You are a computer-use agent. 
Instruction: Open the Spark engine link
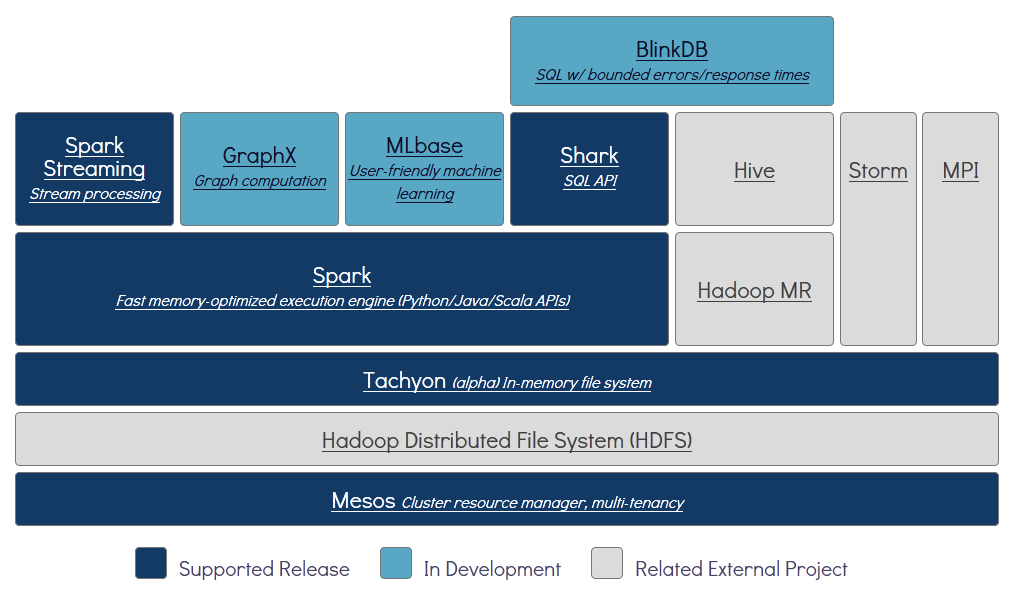coord(342,276)
